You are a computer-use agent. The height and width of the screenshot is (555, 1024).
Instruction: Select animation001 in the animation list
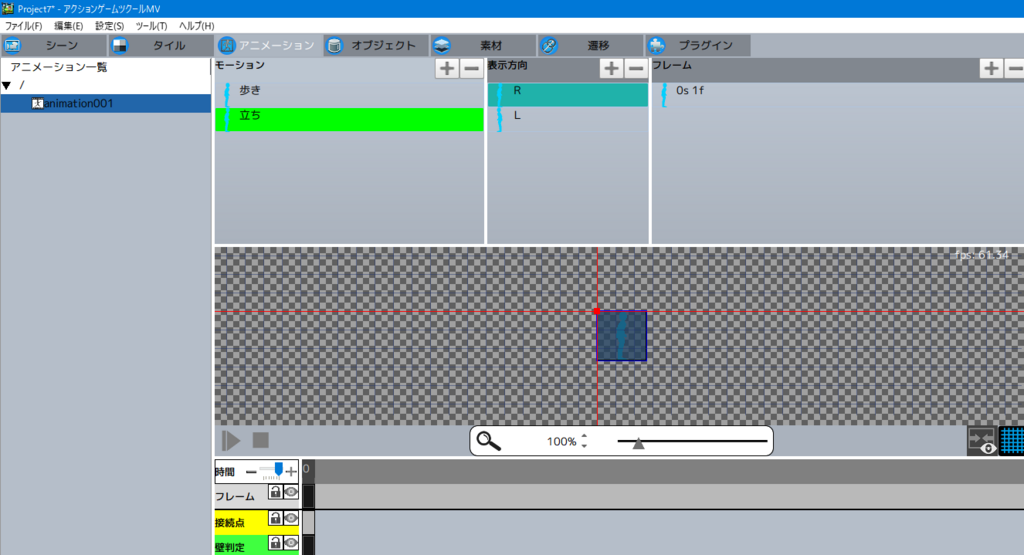(x=106, y=103)
